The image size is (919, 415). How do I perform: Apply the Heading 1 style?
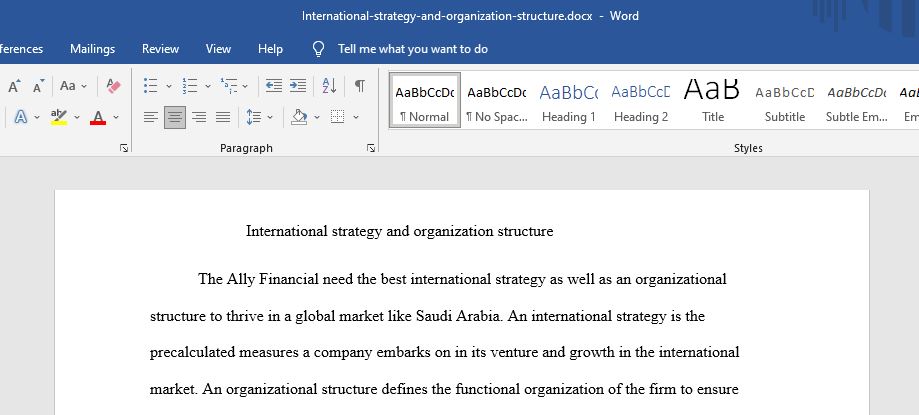[569, 100]
